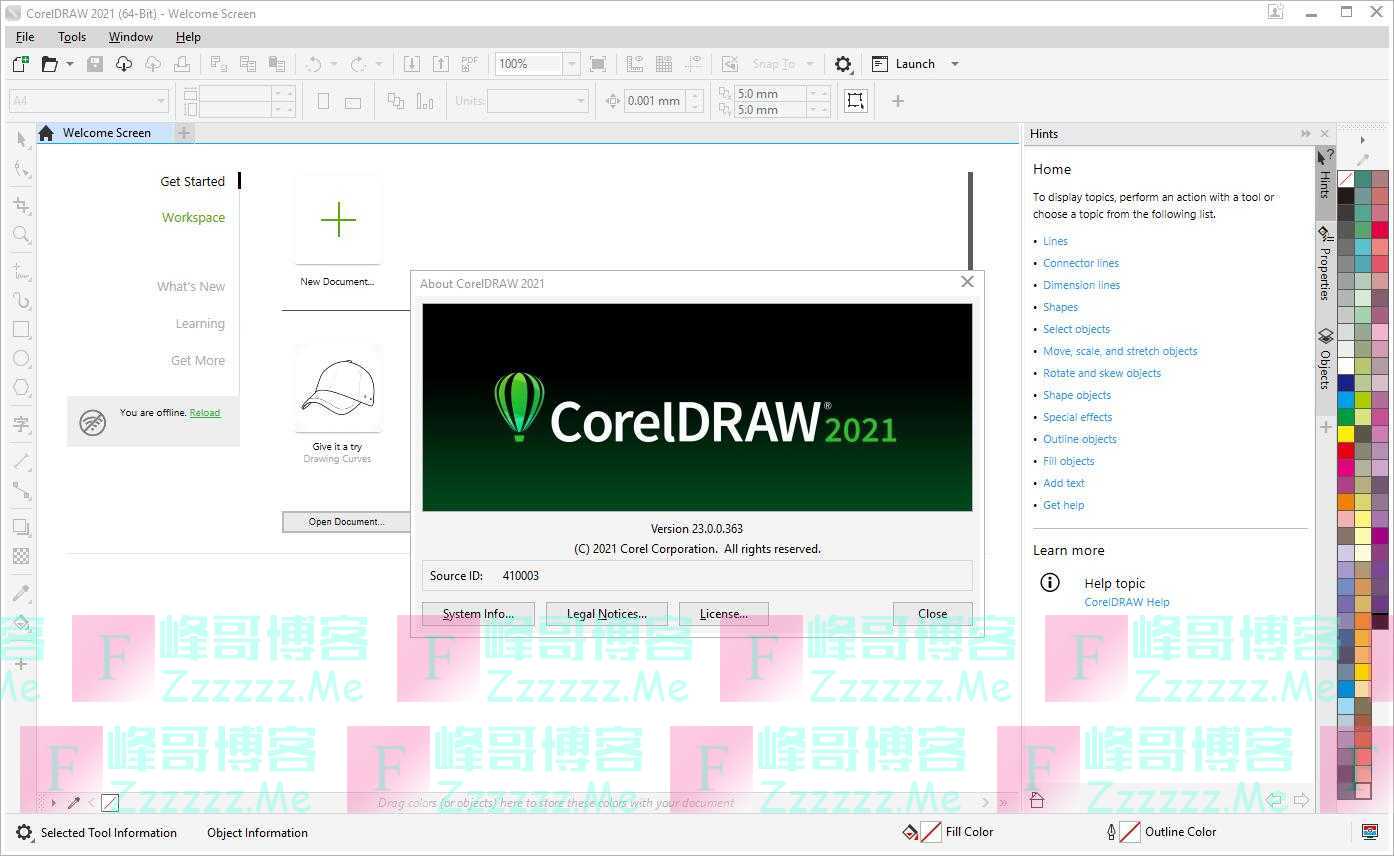This screenshot has height=856, width=1394.
Task: Open the Tools menu
Action: pos(72,37)
